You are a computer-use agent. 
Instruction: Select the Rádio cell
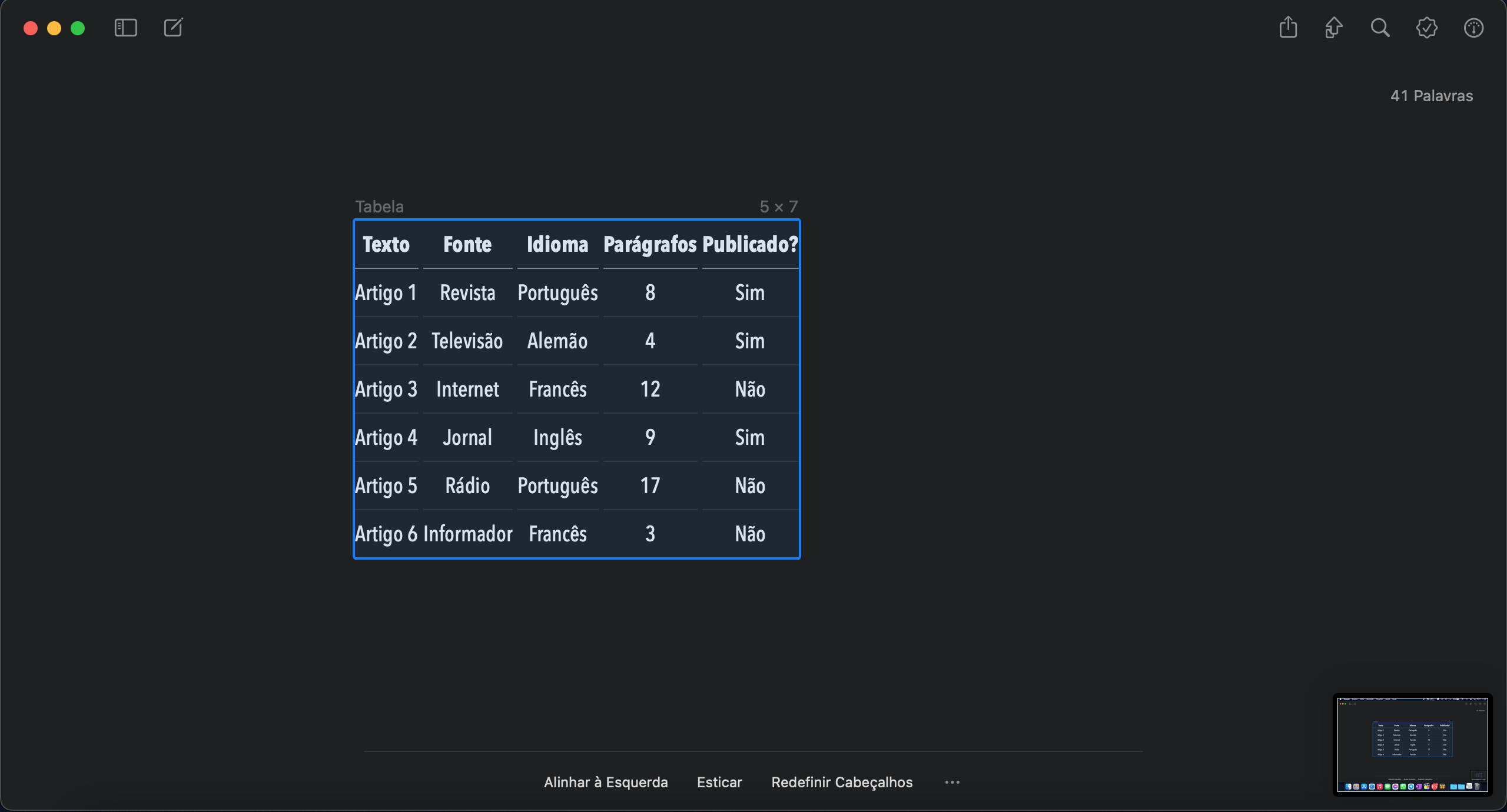[x=467, y=485]
